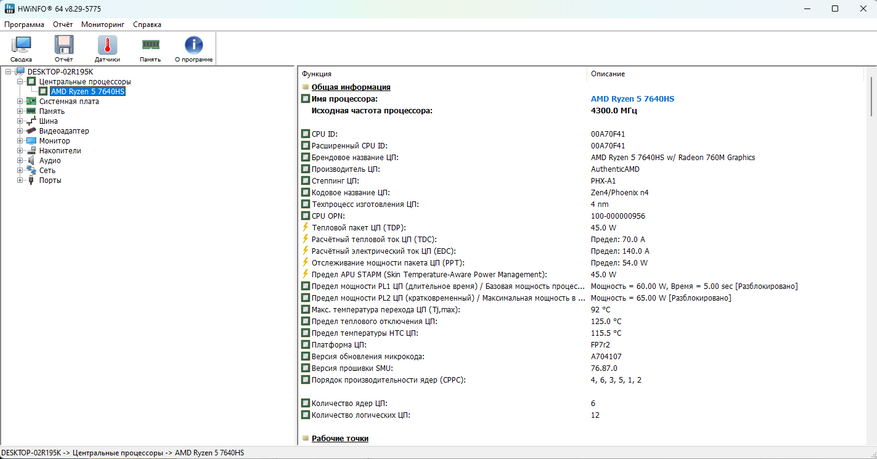Collapse the Центральные процессоры node
877x459 pixels.
pyautogui.click(x=20, y=82)
